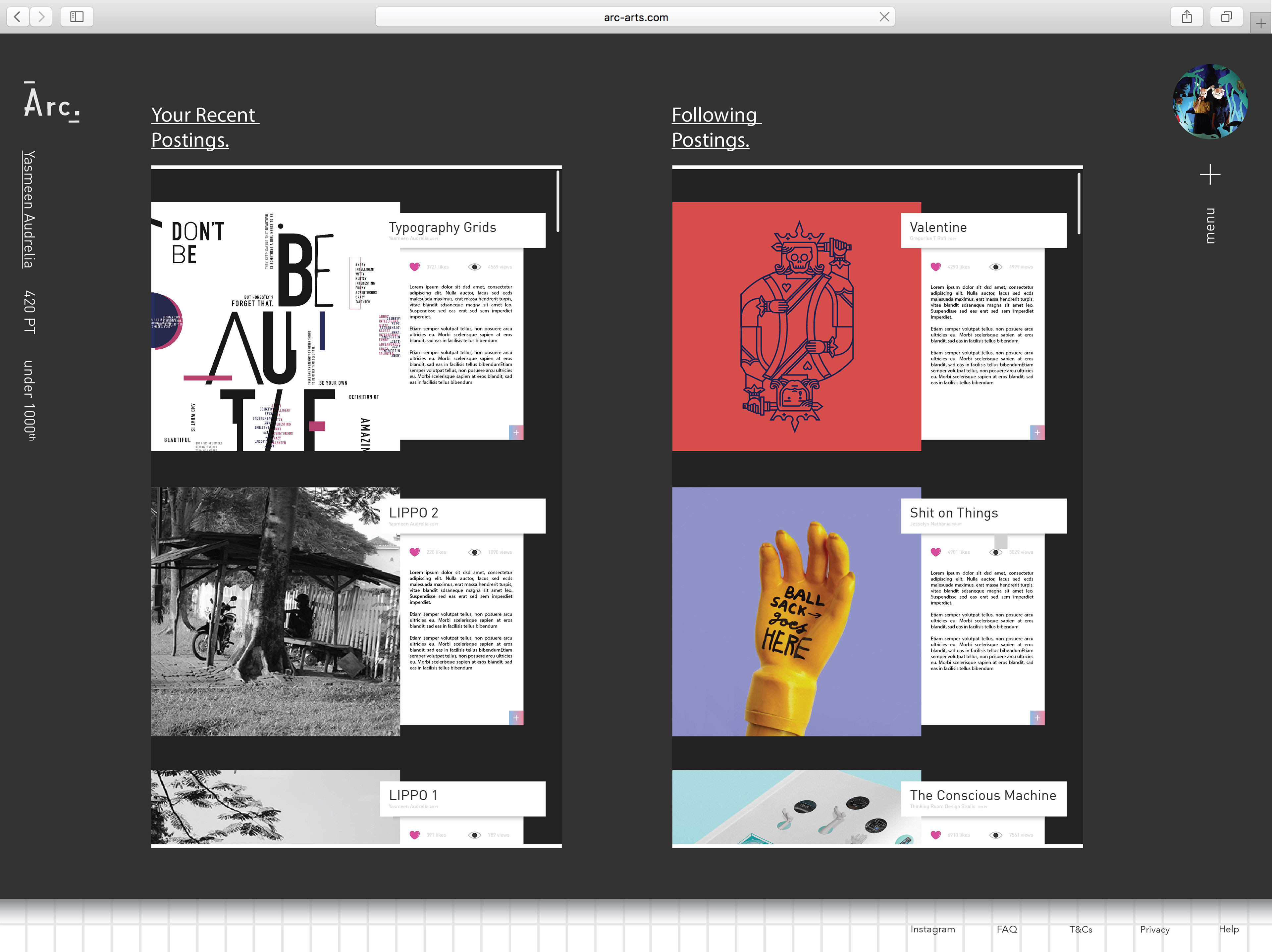This screenshot has height=952, width=1272.
Task: Toggle views eye on Valentine post
Action: [x=996, y=267]
